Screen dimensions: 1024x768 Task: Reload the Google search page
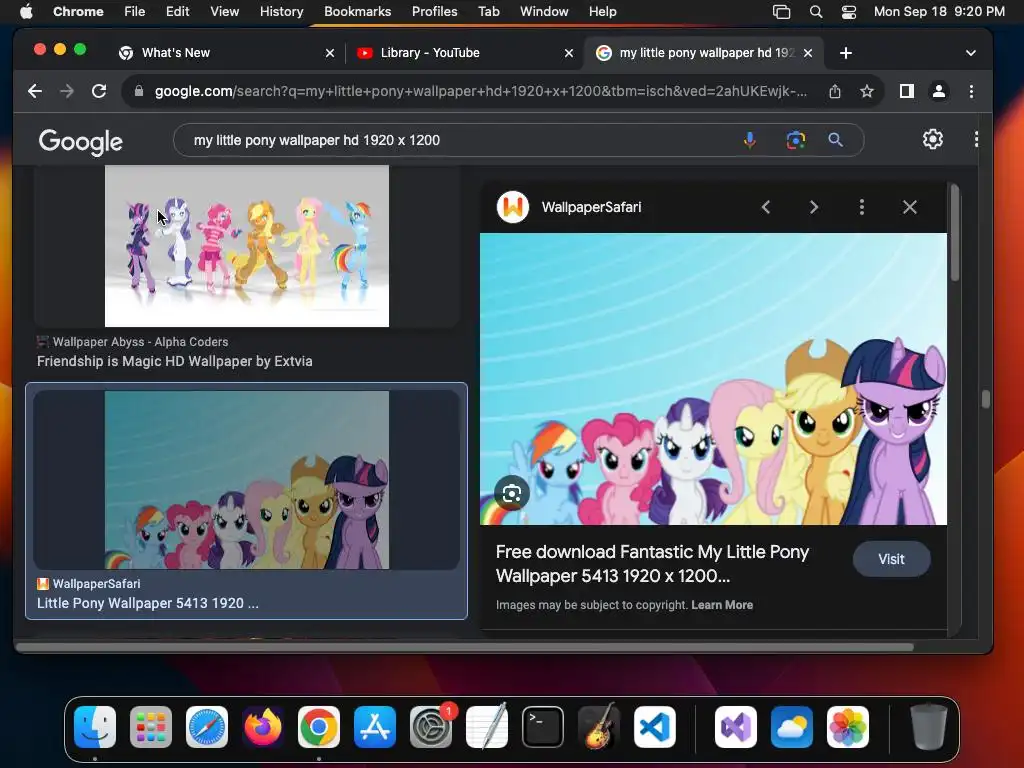(99, 91)
